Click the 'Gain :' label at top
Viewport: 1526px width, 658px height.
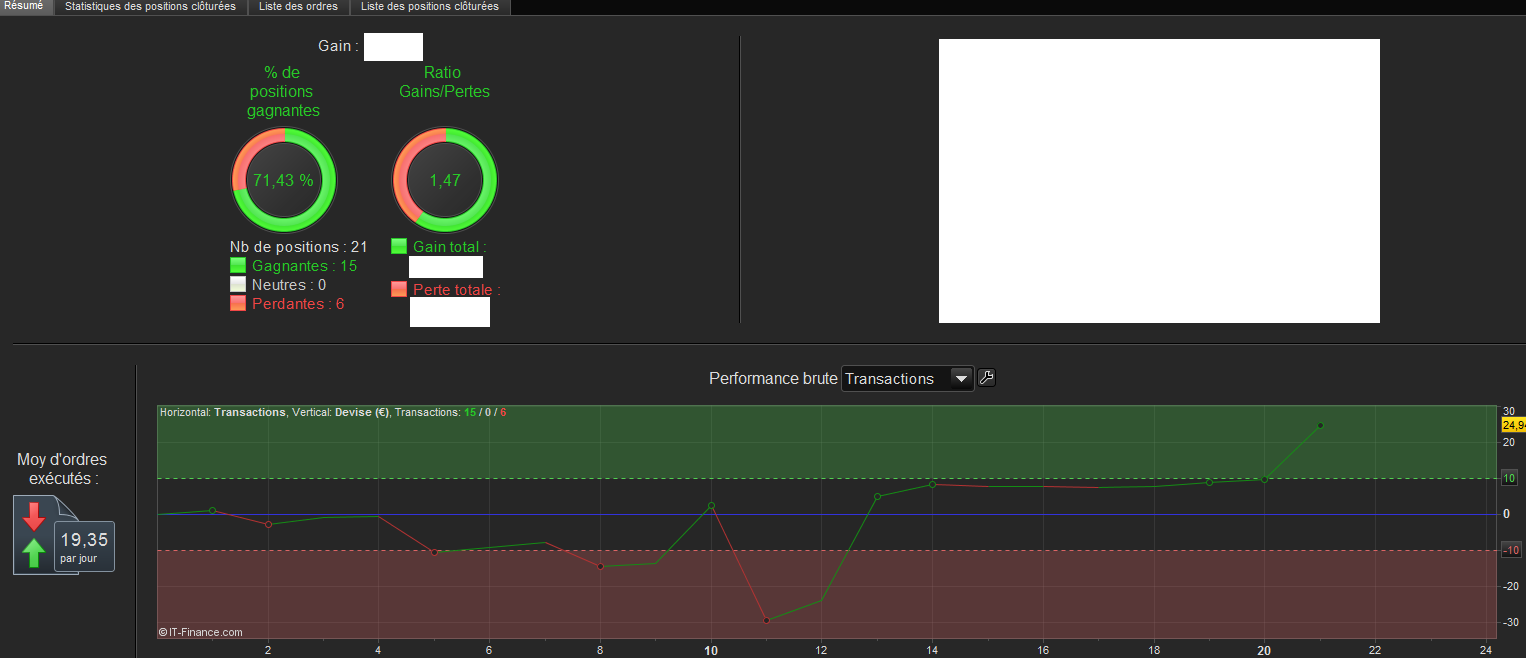(338, 46)
